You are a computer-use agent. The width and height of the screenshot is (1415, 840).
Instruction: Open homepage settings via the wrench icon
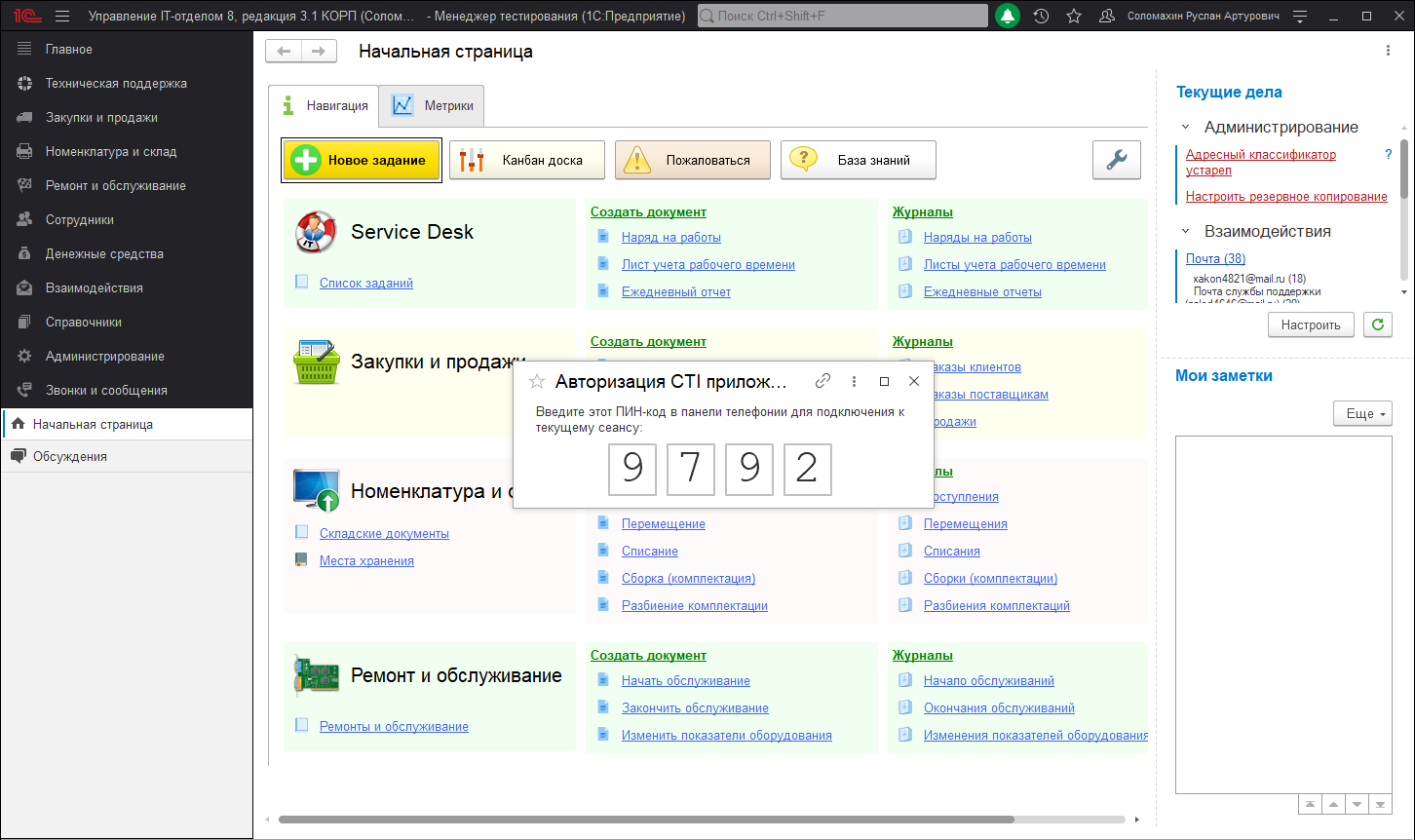1115,160
